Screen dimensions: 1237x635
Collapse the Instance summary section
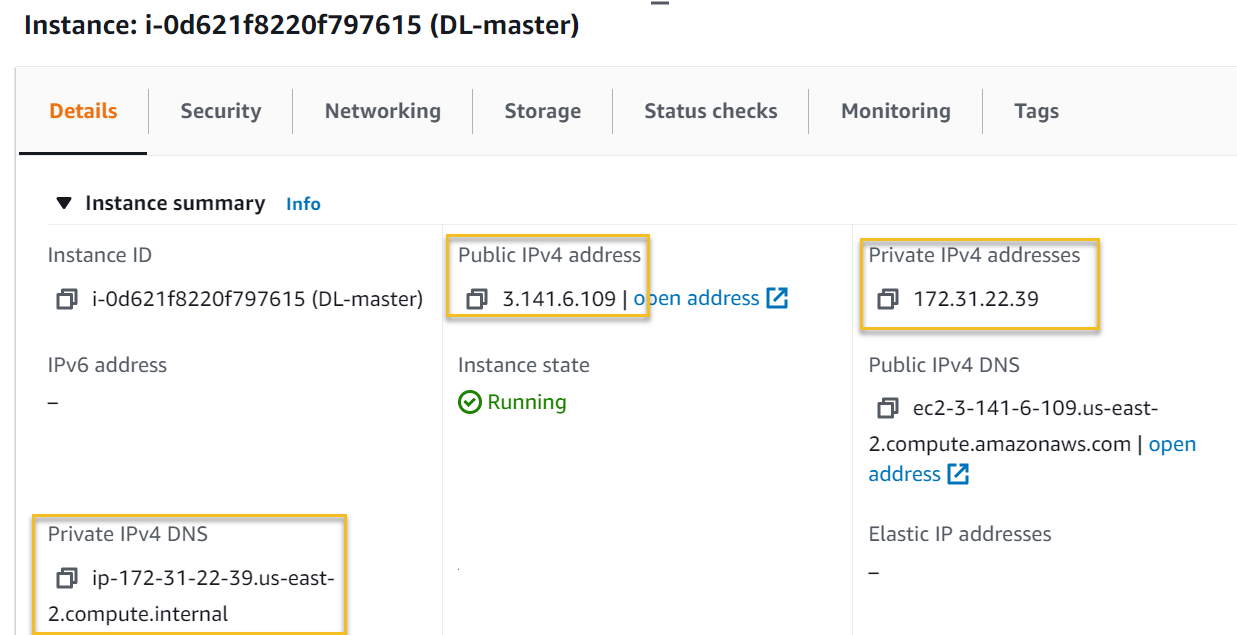click(64, 204)
